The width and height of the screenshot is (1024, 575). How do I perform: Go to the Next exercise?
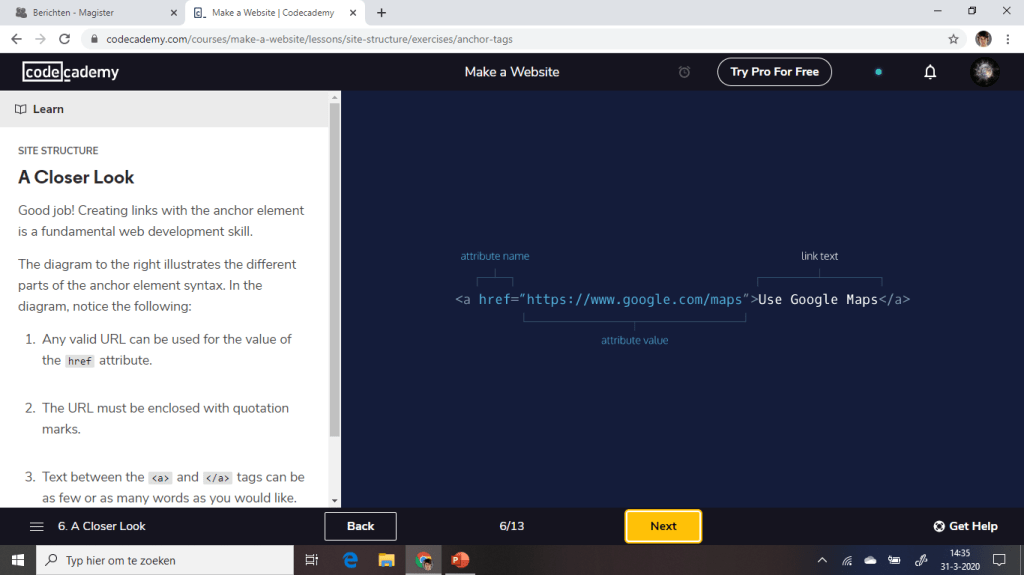coord(663,526)
